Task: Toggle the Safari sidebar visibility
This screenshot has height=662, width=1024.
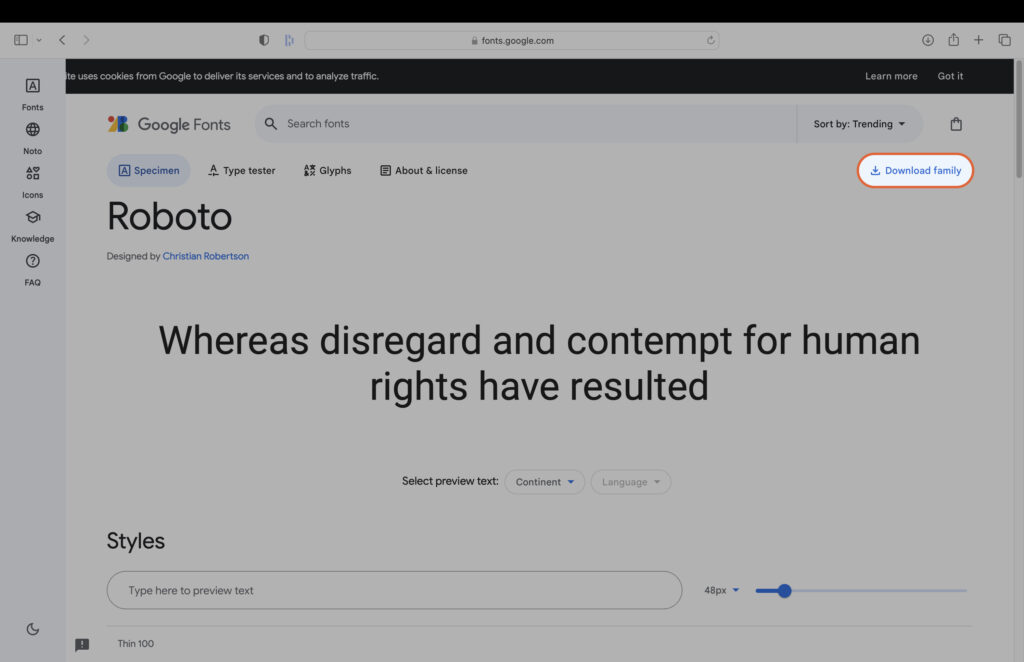Action: click(x=20, y=39)
